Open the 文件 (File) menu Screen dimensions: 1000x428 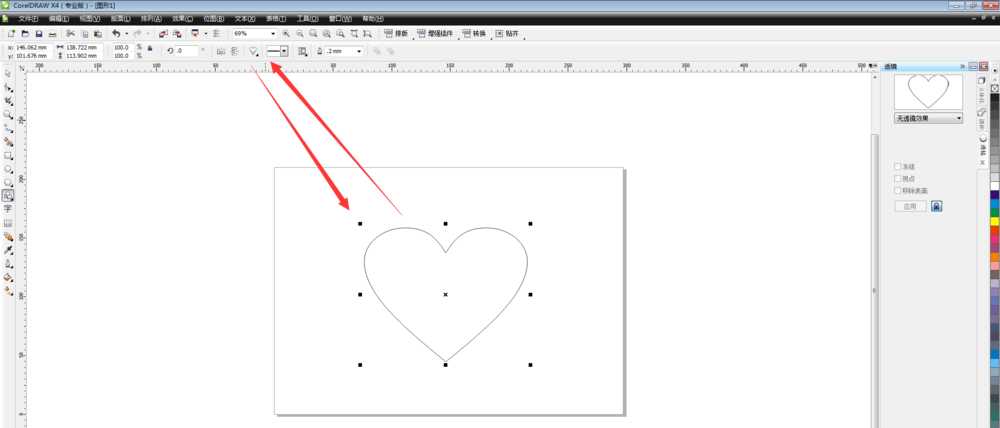[29, 19]
